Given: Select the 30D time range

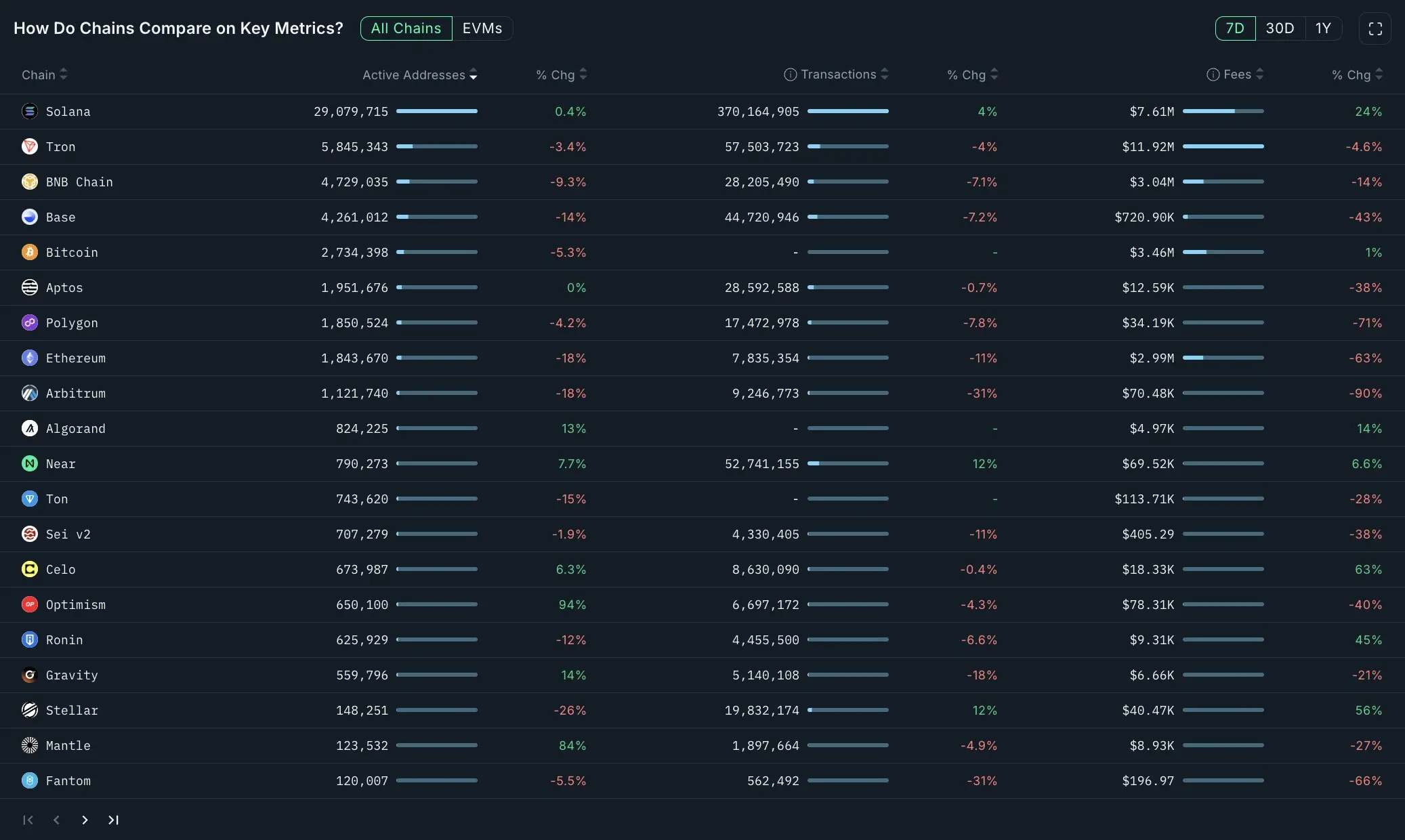Looking at the screenshot, I should [x=1280, y=28].
